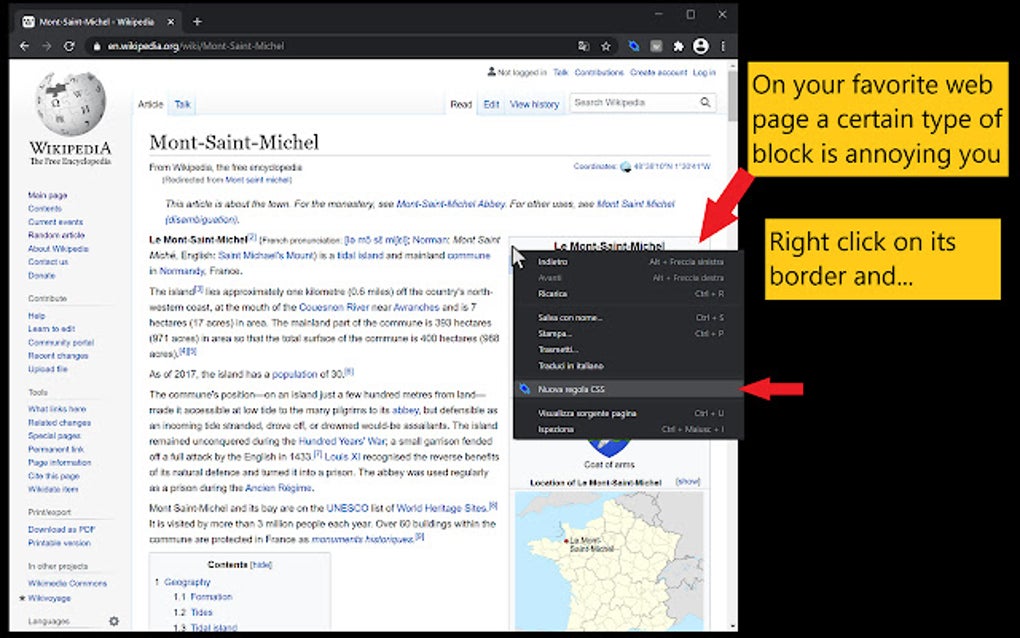
Task: Open the Extensions puzzle icon
Action: coord(678,46)
